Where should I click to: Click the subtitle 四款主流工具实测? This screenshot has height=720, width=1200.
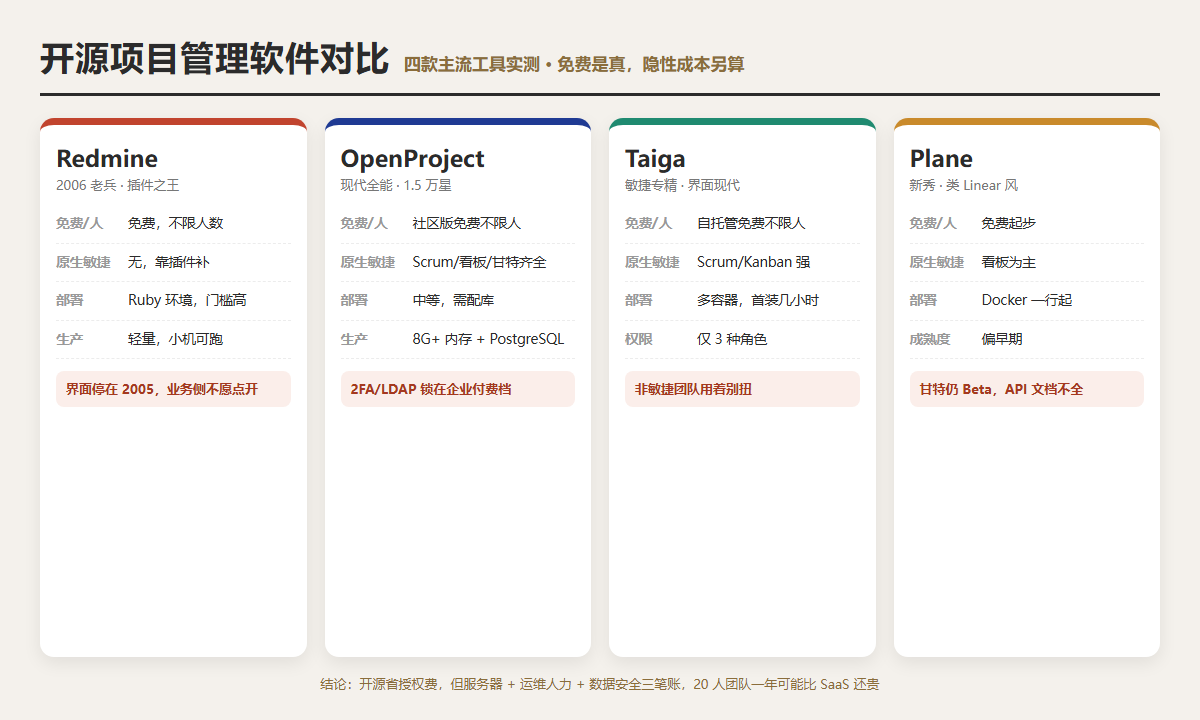[x=472, y=64]
